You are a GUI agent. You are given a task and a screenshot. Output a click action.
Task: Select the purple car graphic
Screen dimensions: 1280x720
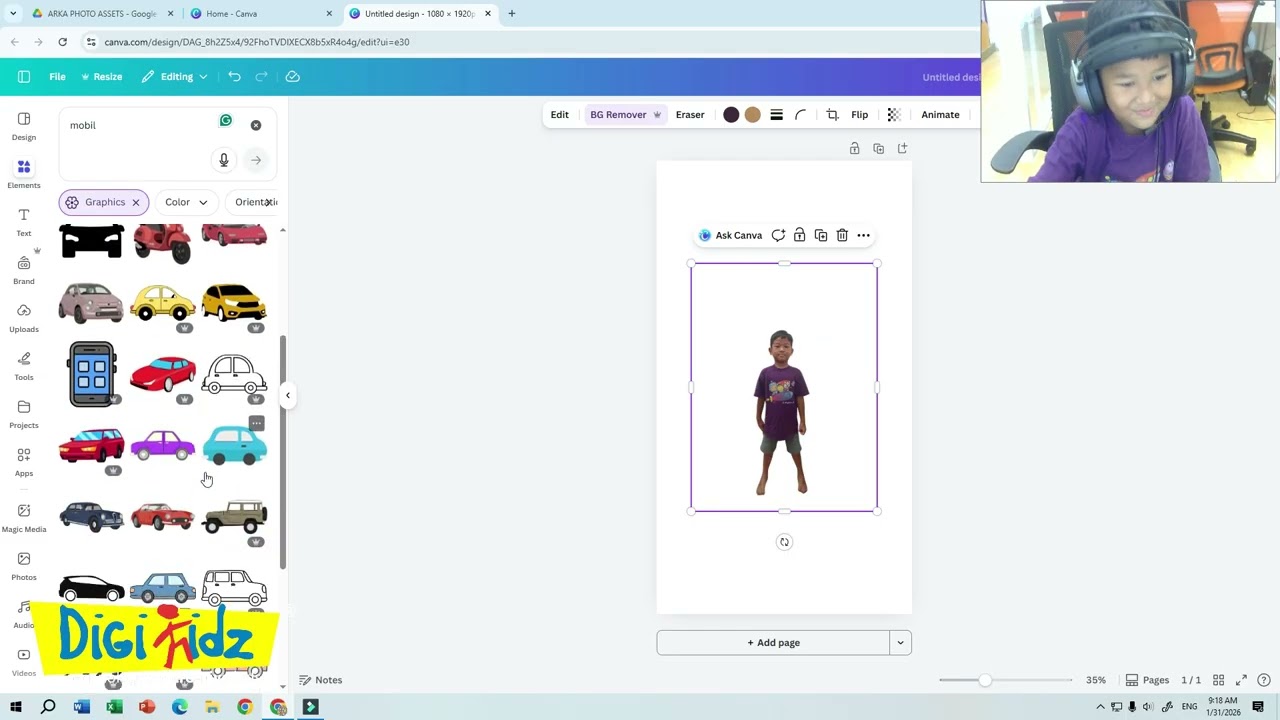(163, 445)
